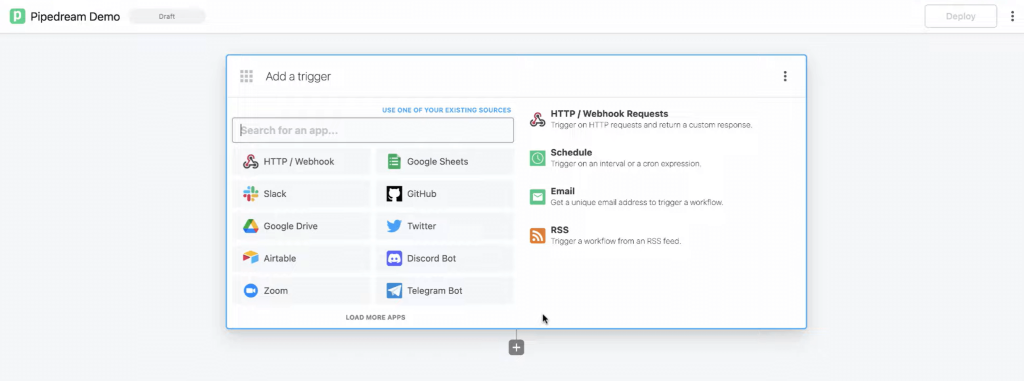
Task: Open the trigger card three-dot menu
Action: coord(785,76)
